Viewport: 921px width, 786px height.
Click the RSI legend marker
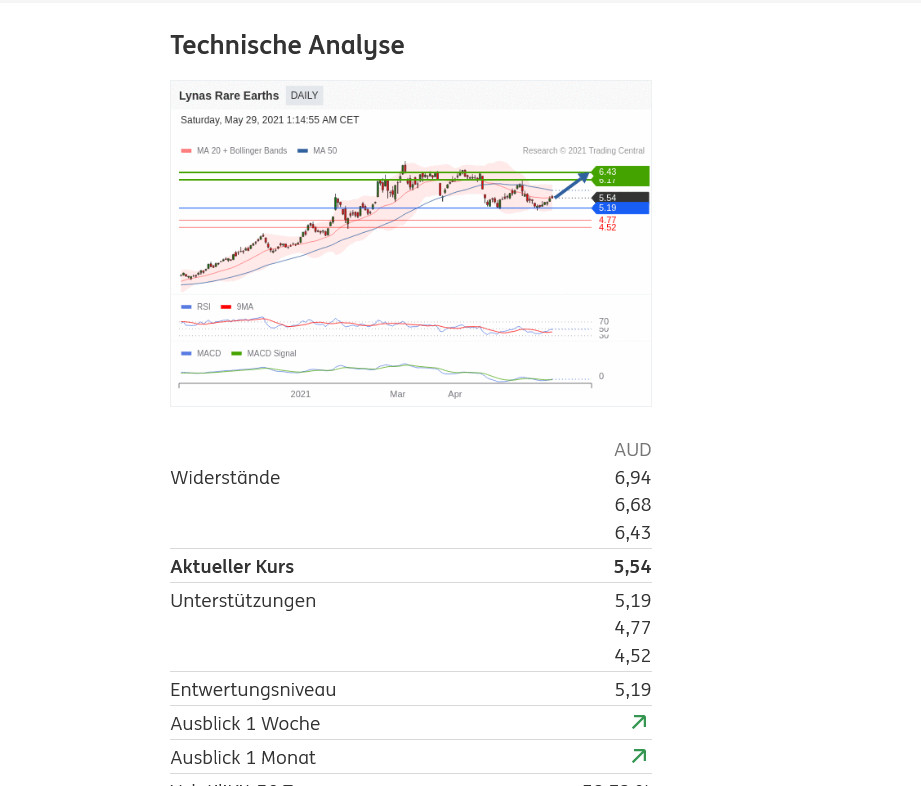[186, 307]
